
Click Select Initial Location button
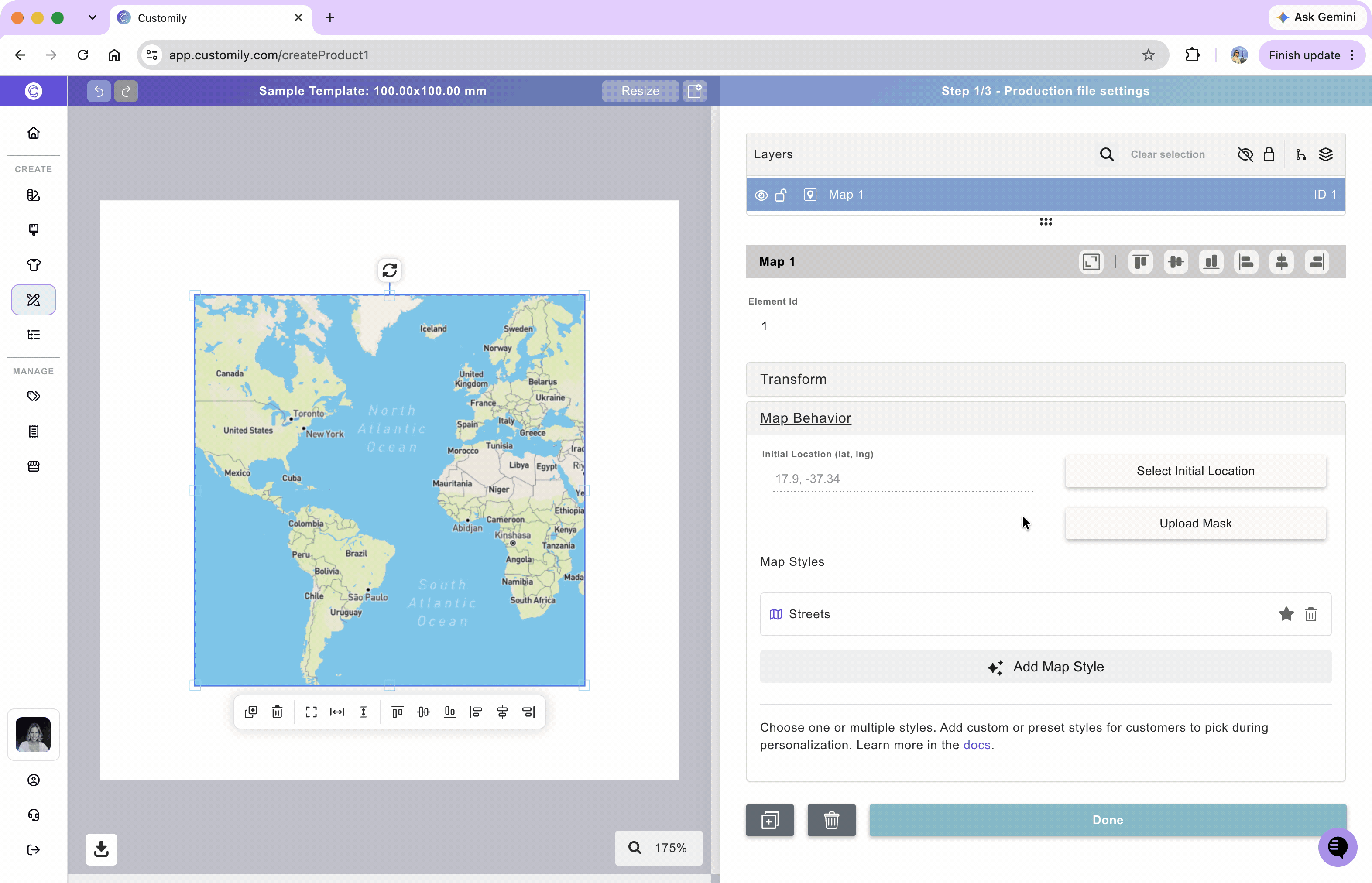click(x=1195, y=471)
